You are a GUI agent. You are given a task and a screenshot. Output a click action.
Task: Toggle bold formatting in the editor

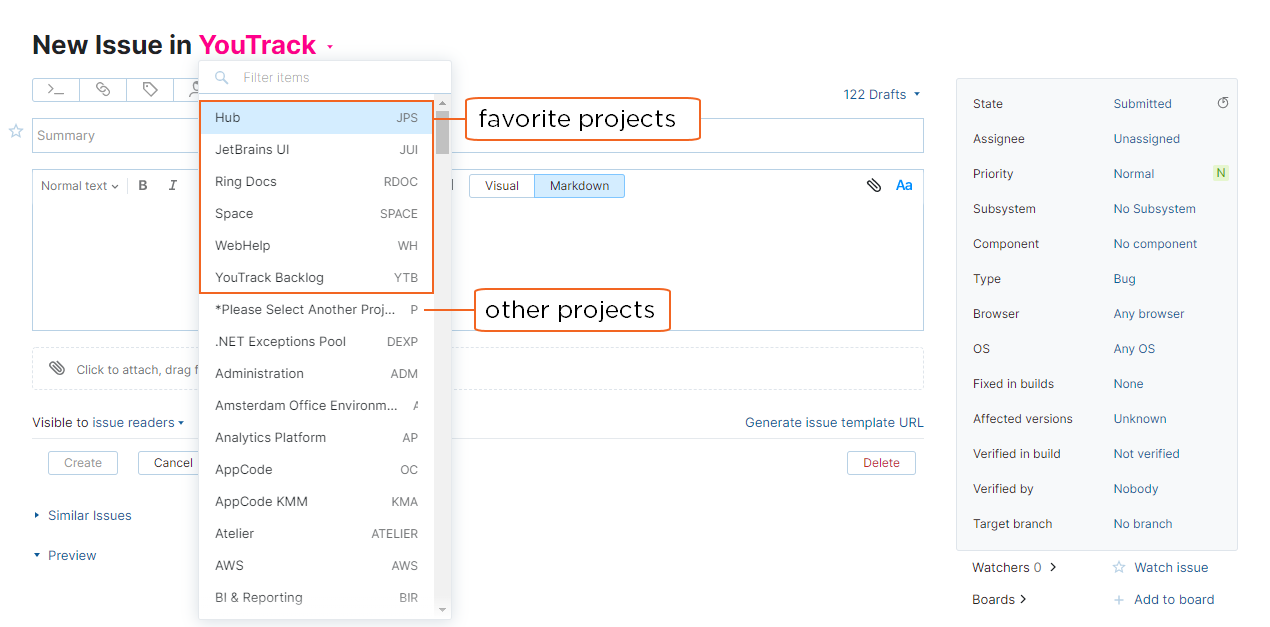click(142, 185)
